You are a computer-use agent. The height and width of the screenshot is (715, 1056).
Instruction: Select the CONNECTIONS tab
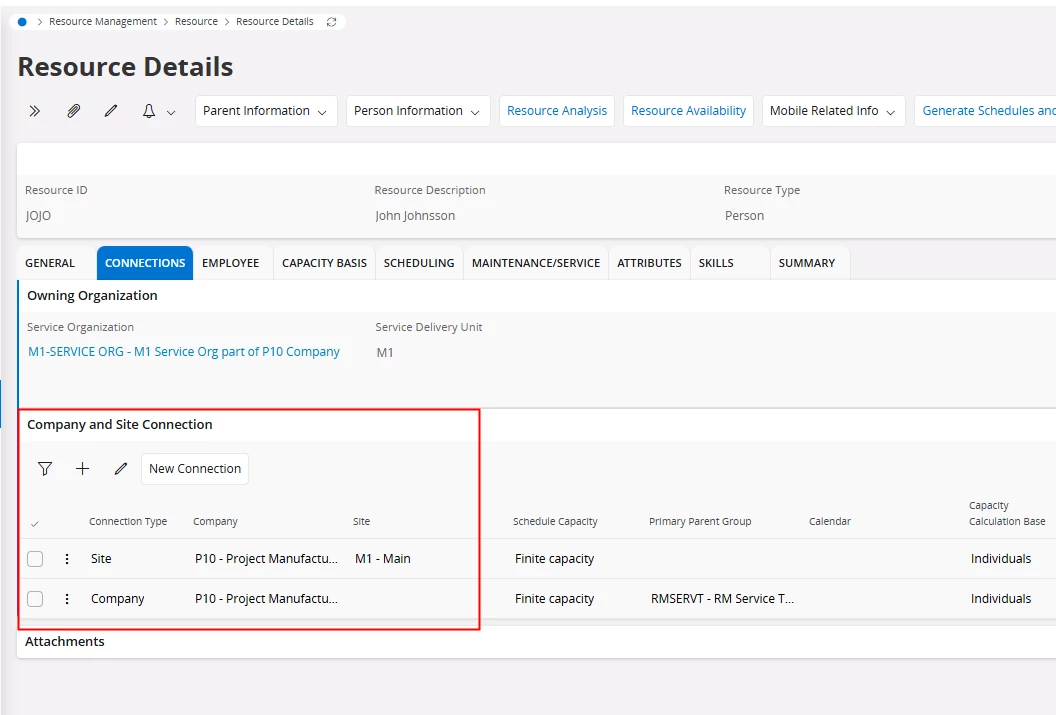pyautogui.click(x=145, y=263)
